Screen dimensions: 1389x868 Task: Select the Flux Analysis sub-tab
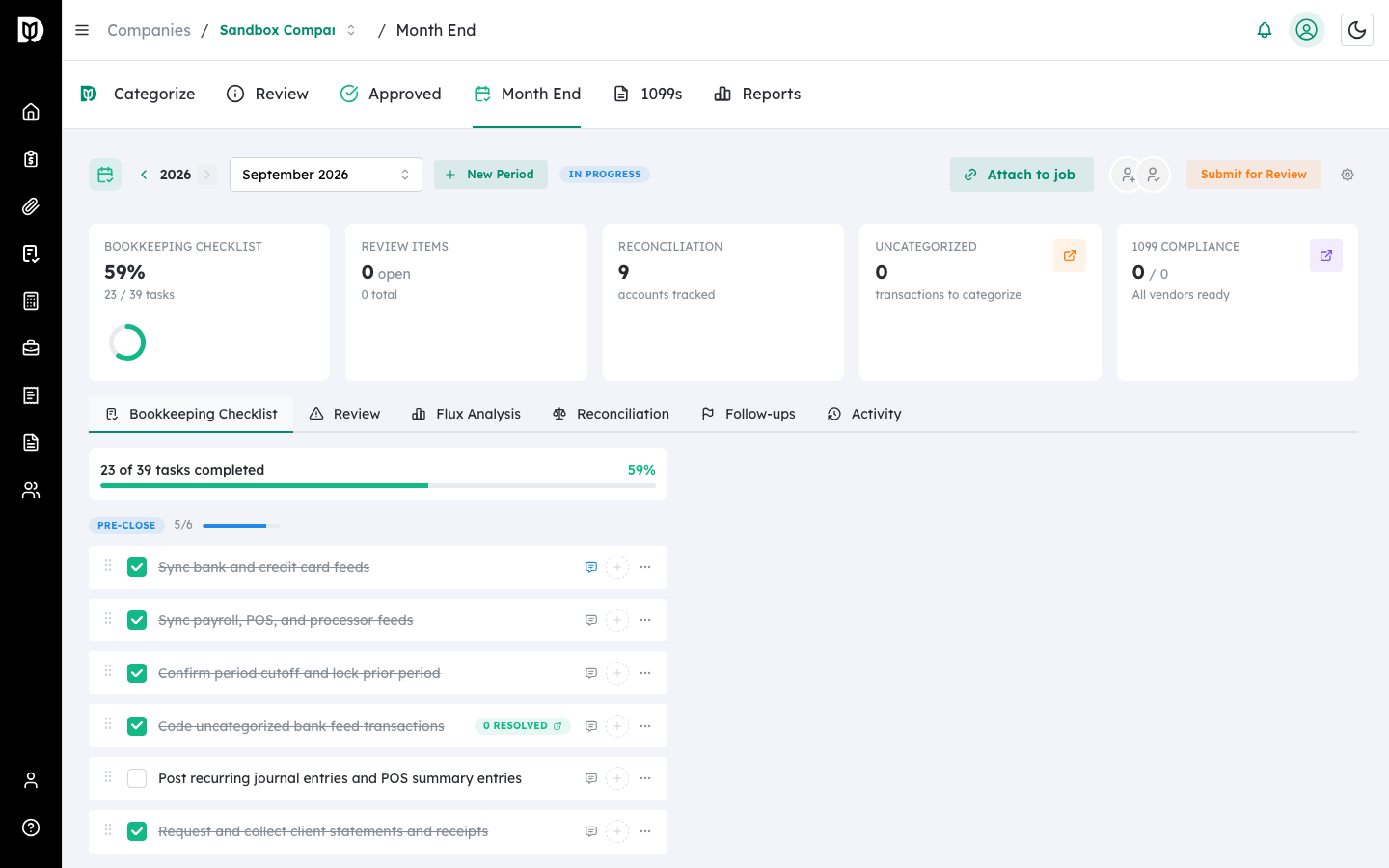466,414
